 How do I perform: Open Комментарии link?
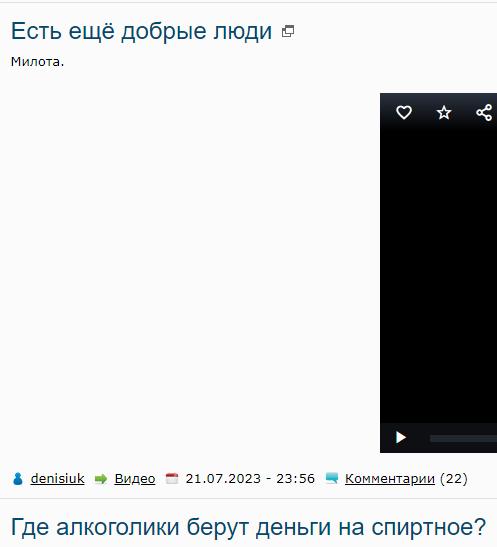coord(390,478)
